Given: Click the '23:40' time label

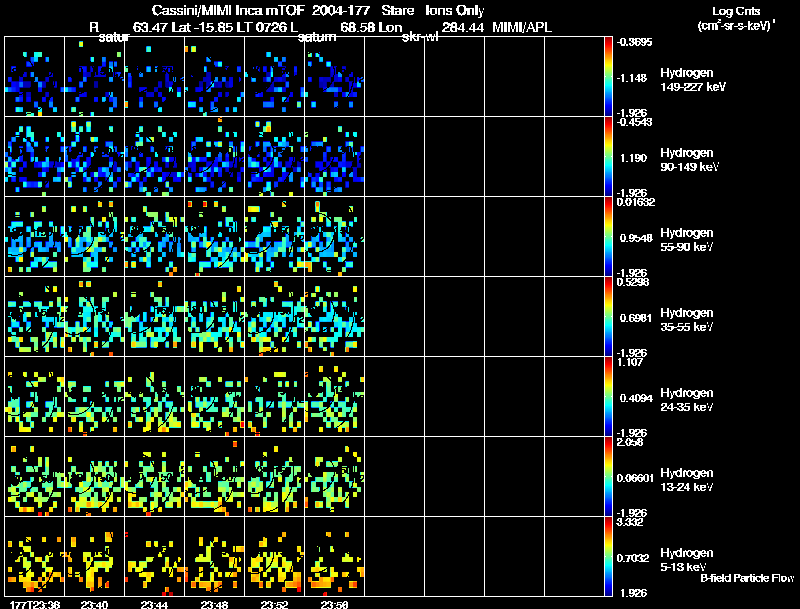Looking at the screenshot, I should pyautogui.click(x=94, y=605).
